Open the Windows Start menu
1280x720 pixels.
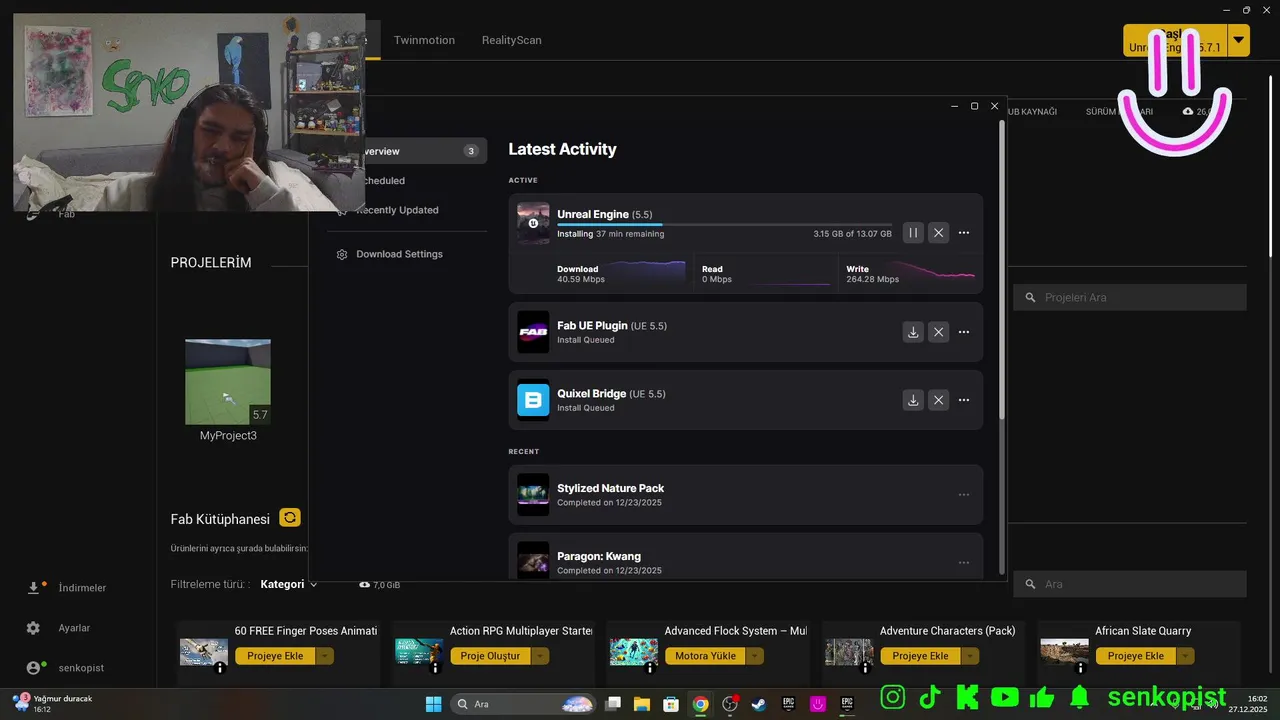pyautogui.click(x=433, y=704)
